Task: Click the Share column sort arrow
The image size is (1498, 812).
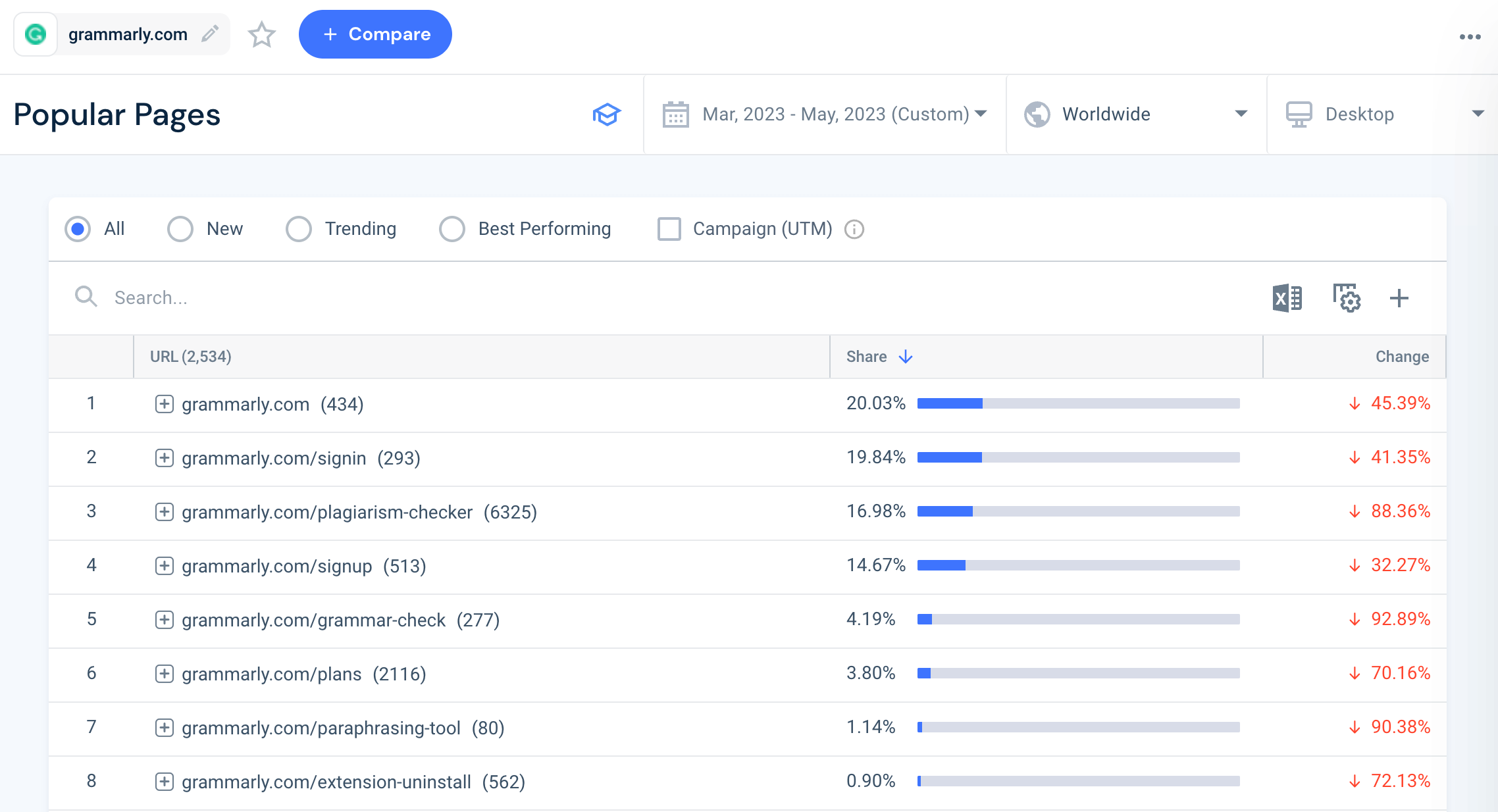Action: [905, 356]
